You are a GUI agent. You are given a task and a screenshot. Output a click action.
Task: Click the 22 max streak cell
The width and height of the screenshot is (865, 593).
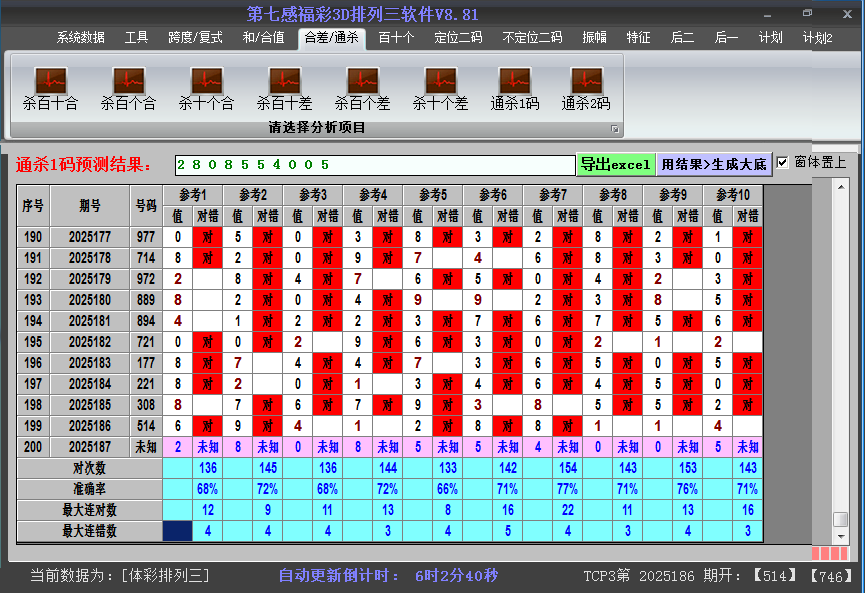click(x=568, y=510)
